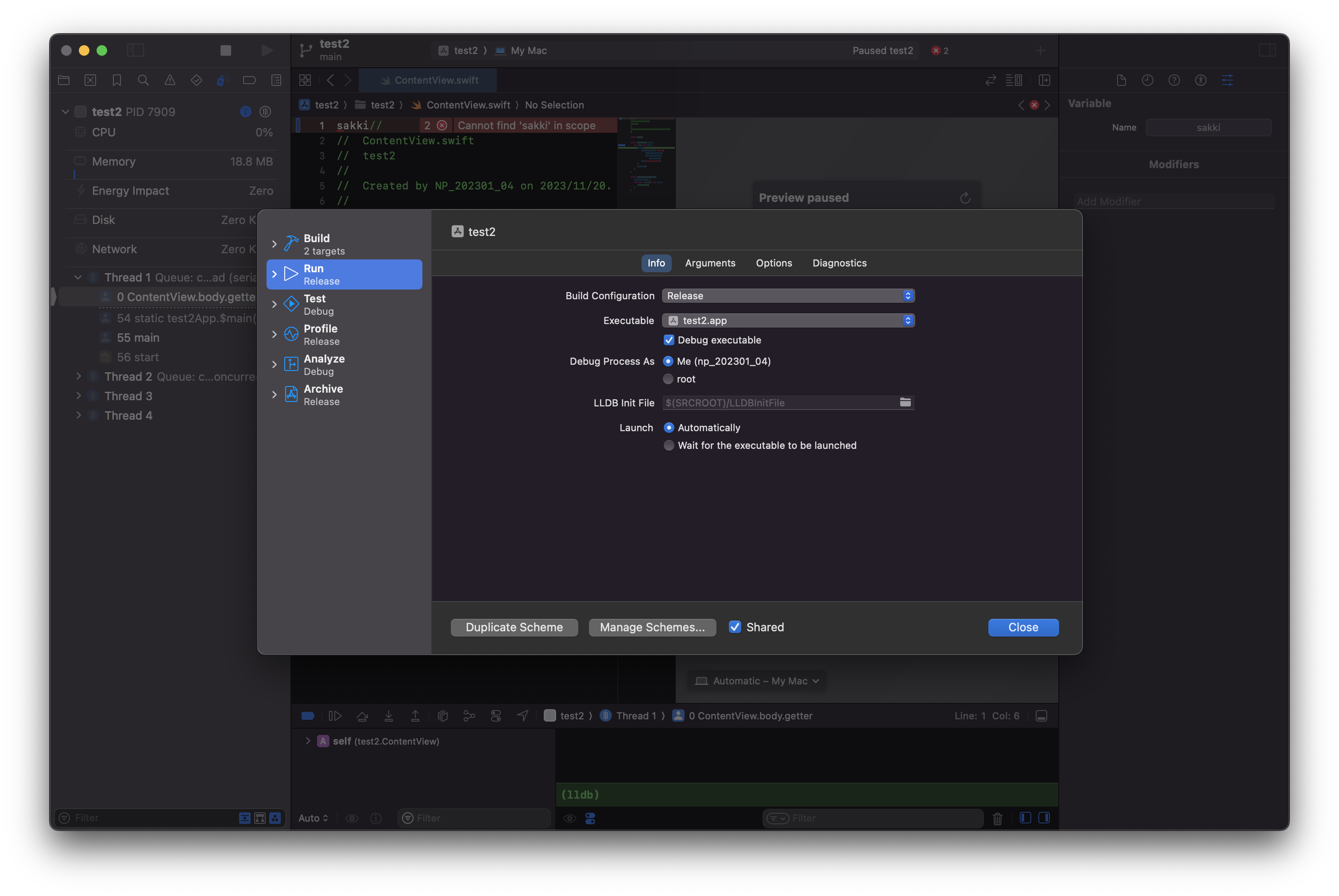Switch to the Diagnostics tab
The height and width of the screenshot is (896, 1339).
coord(840,263)
